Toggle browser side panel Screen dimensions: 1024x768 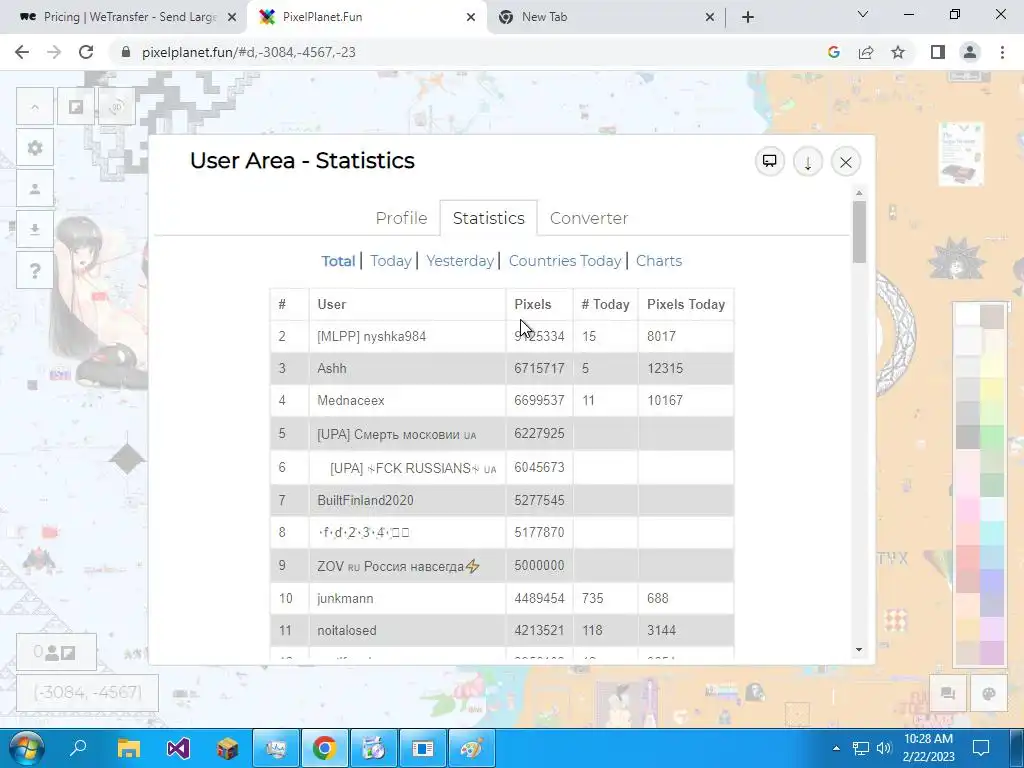(938, 52)
